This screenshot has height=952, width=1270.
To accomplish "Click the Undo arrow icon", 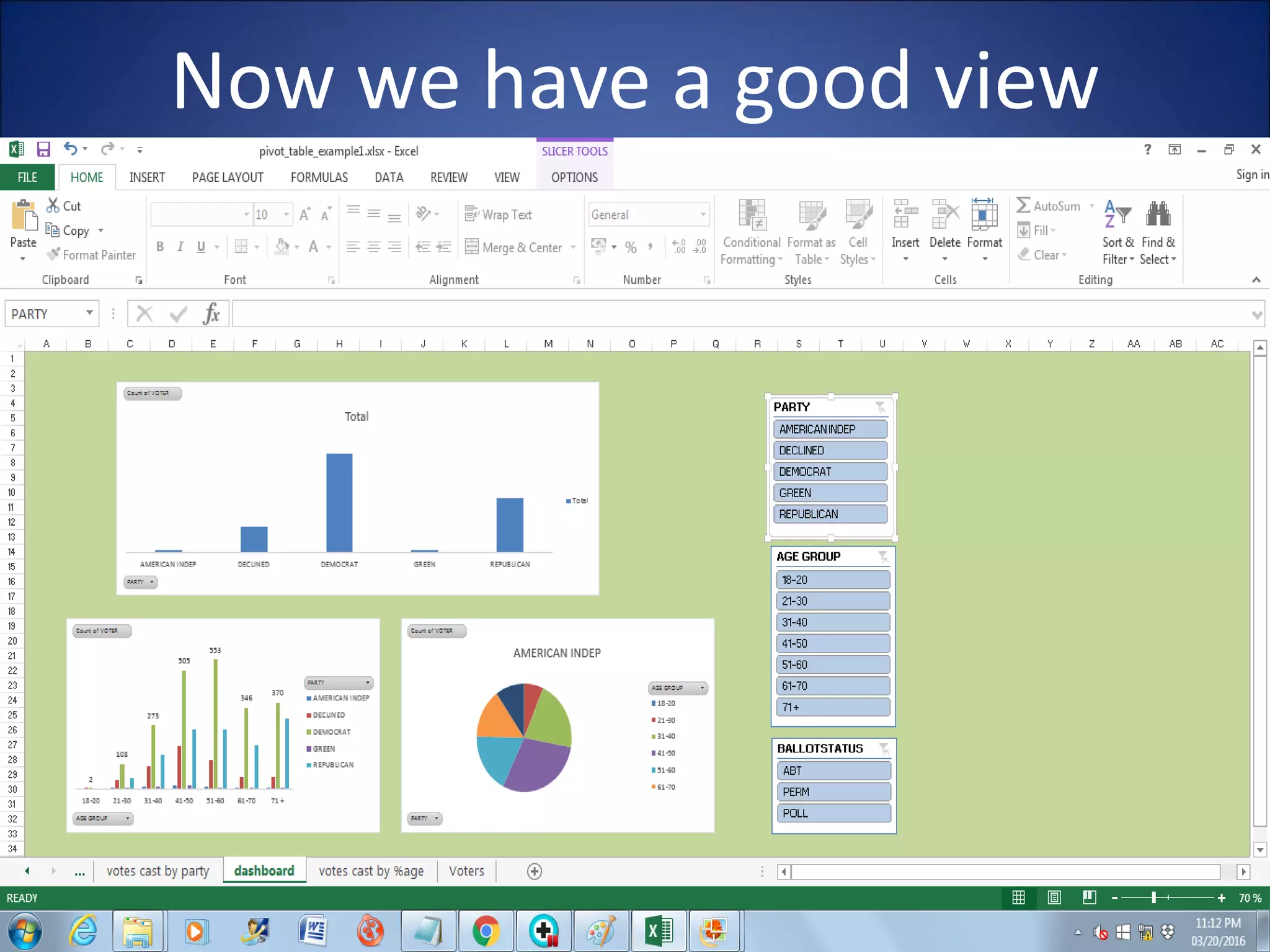I will coord(70,149).
